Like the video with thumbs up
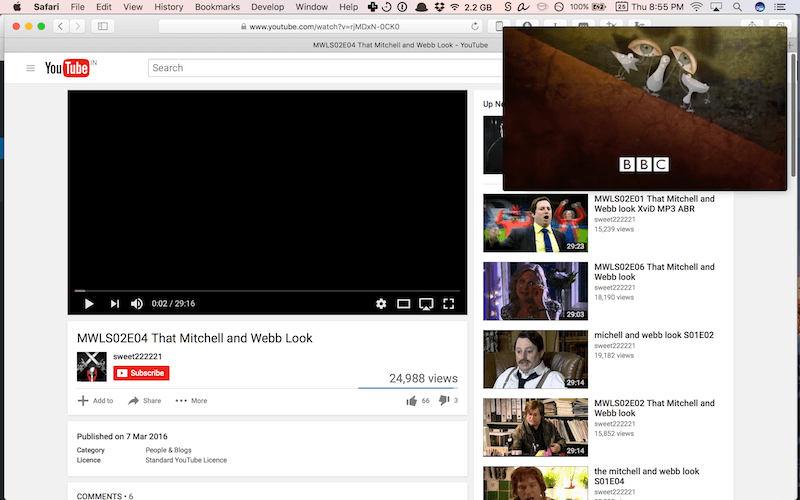 tap(411, 400)
